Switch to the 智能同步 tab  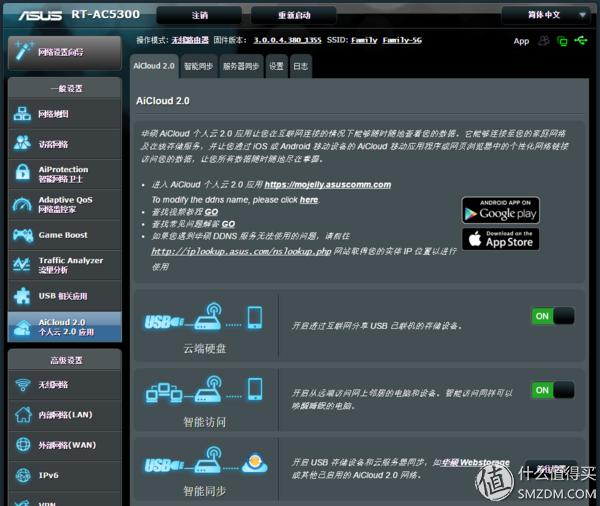point(199,67)
